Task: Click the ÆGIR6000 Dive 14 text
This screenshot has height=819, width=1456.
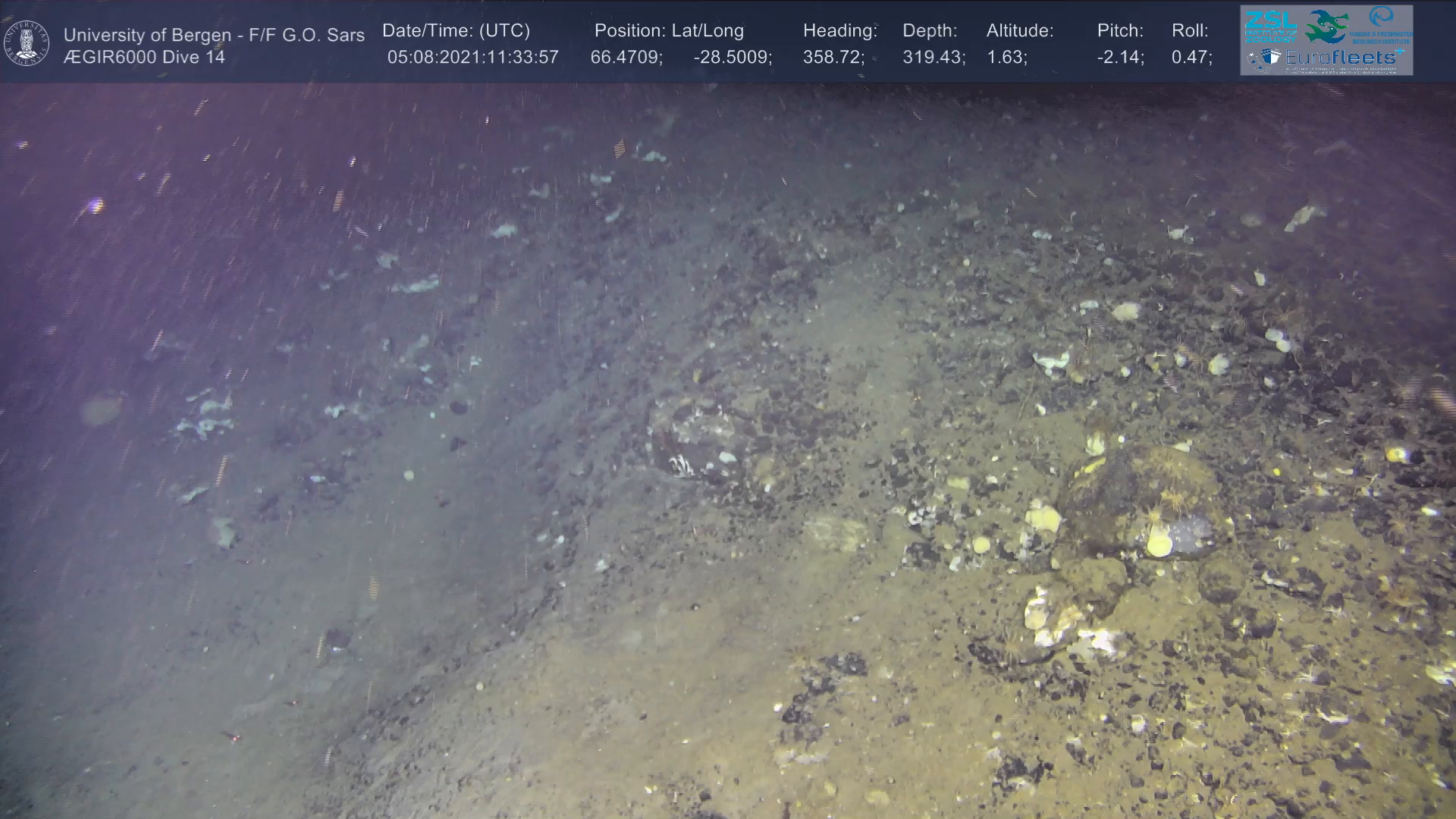Action: tap(144, 58)
